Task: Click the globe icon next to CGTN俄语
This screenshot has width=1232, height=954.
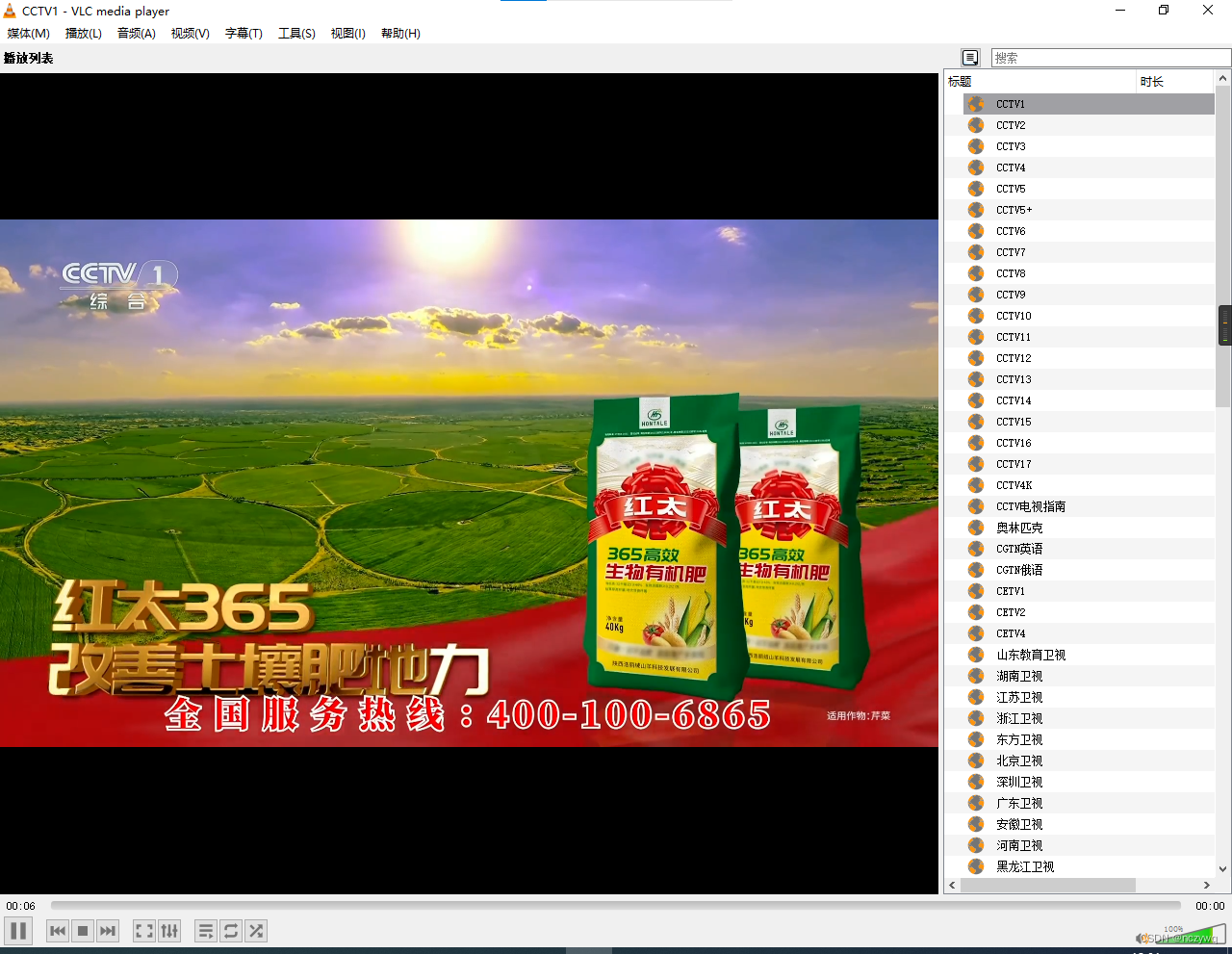Action: pos(976,570)
